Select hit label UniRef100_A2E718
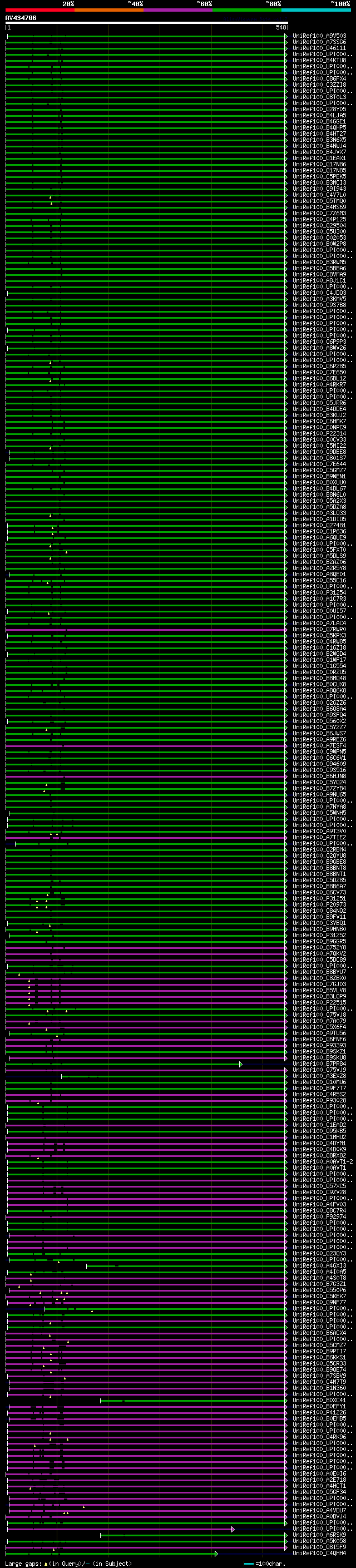This screenshot has height=1568, width=356. (x=319, y=1479)
